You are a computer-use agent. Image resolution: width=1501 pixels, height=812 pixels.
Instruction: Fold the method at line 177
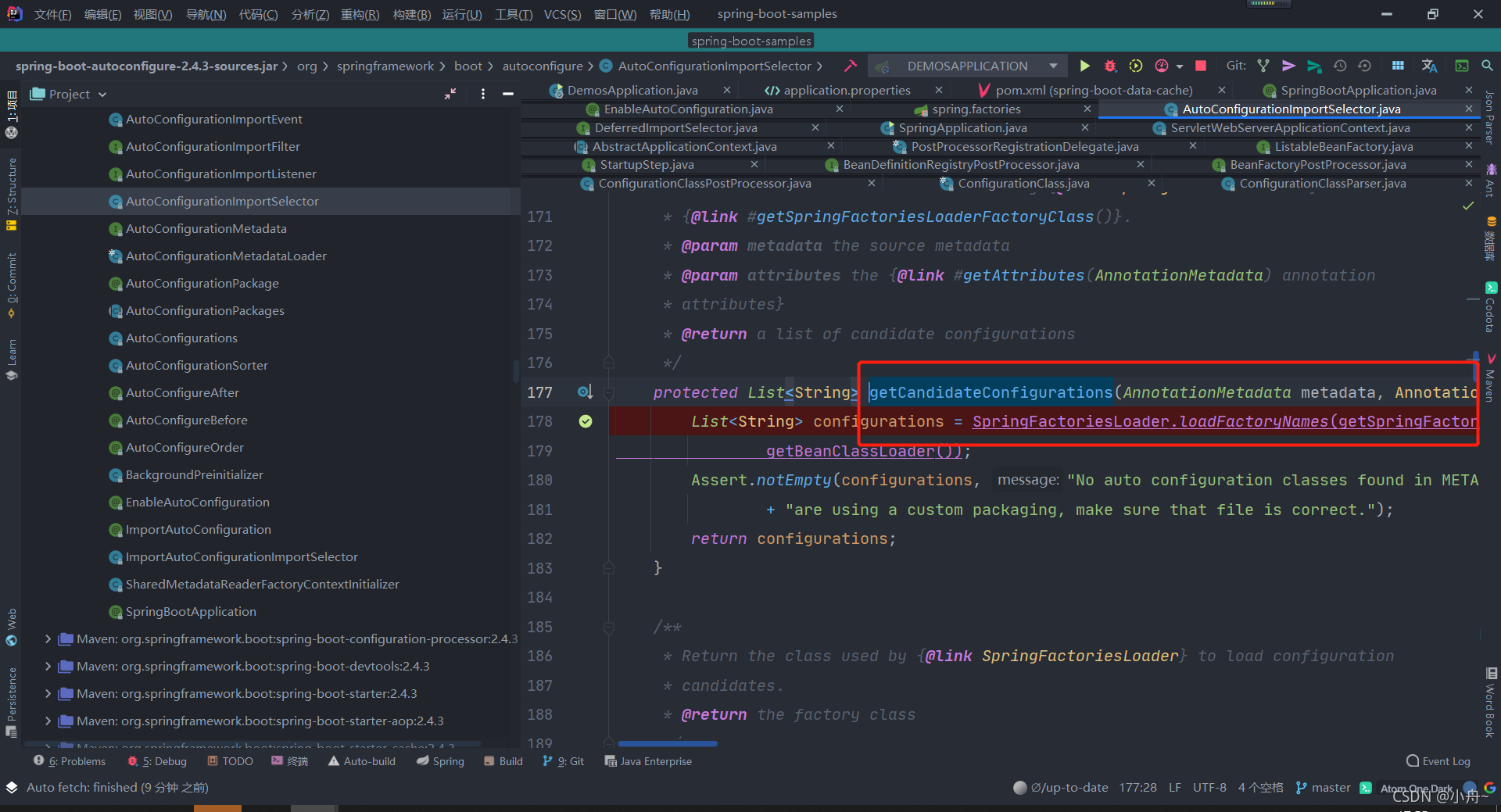click(x=608, y=392)
